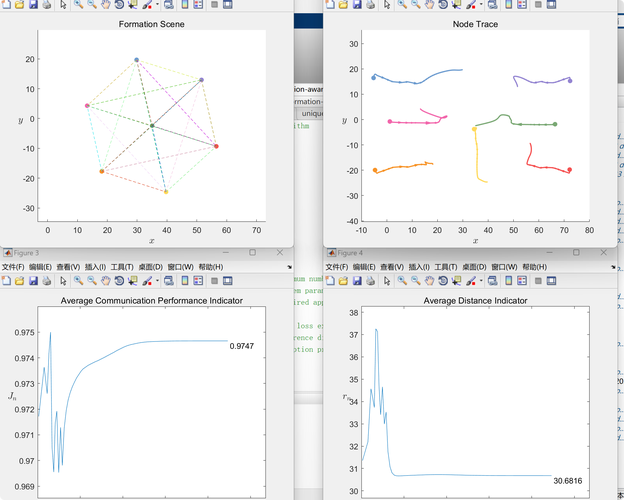Toggle Pan hand tool in Figure 4 toolbar
This screenshot has height=500, width=624.
(x=429, y=282)
